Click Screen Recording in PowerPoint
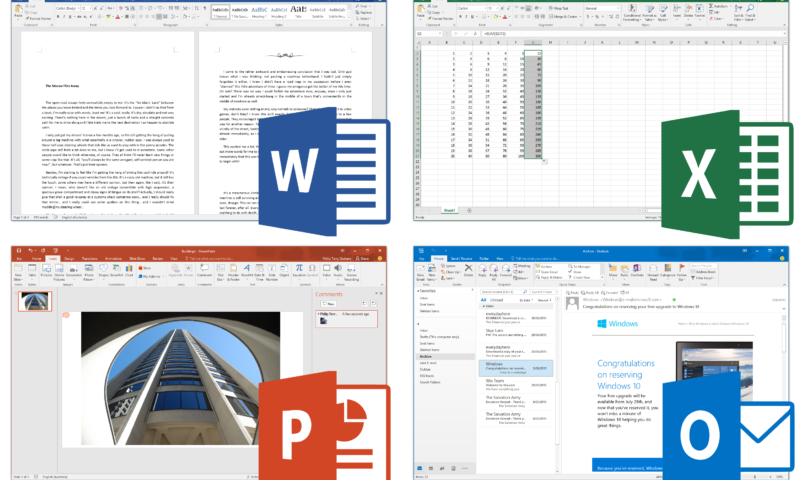 352,271
